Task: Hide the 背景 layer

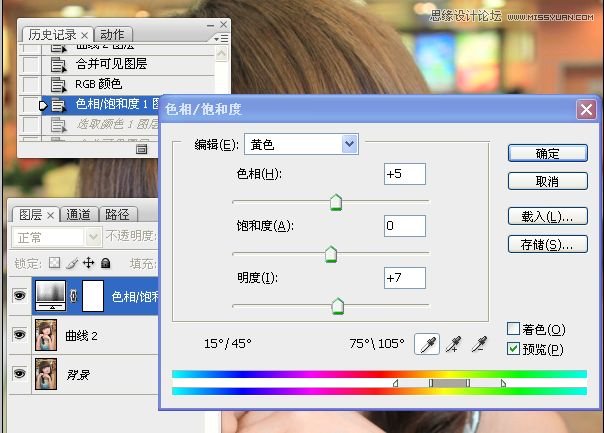Action: [20, 373]
